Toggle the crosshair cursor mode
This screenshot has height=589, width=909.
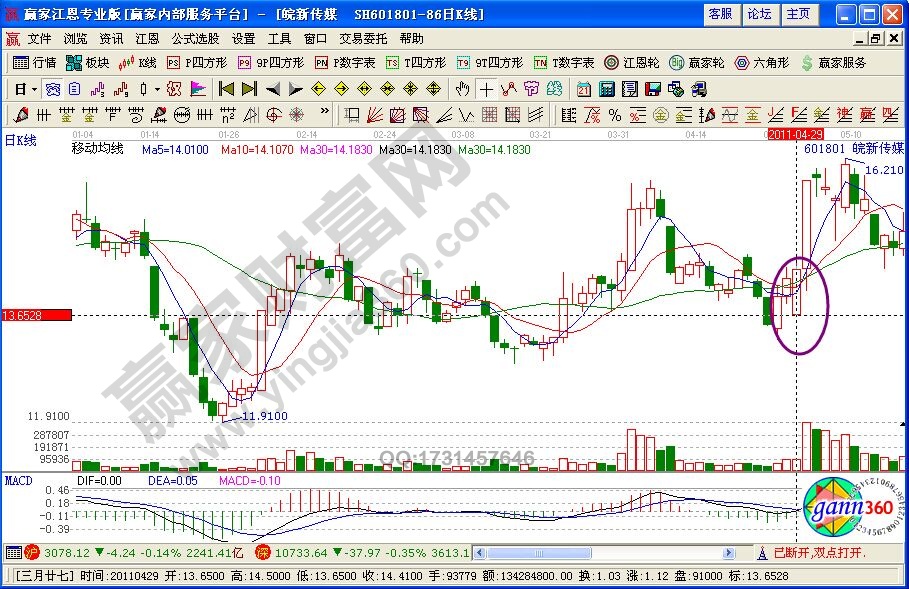point(487,88)
